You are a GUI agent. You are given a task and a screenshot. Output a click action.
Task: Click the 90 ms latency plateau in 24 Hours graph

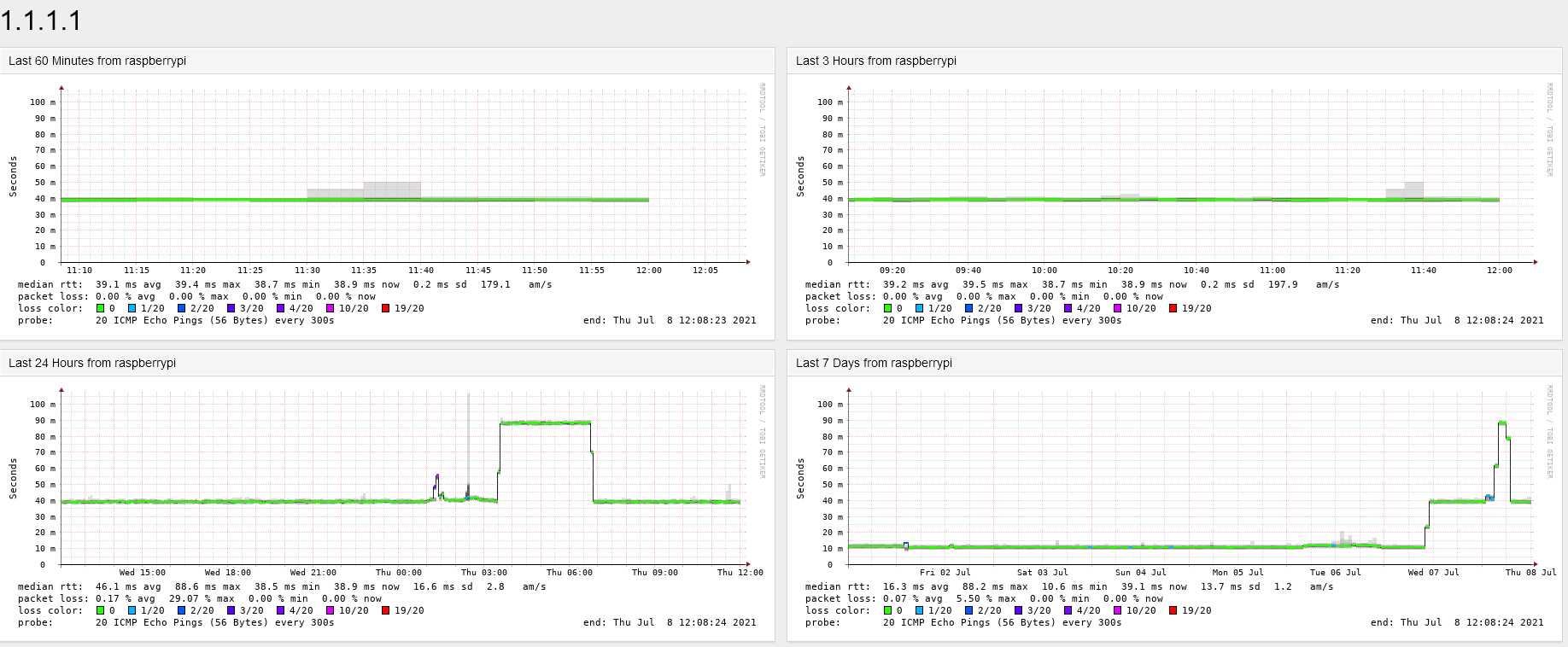coord(545,423)
